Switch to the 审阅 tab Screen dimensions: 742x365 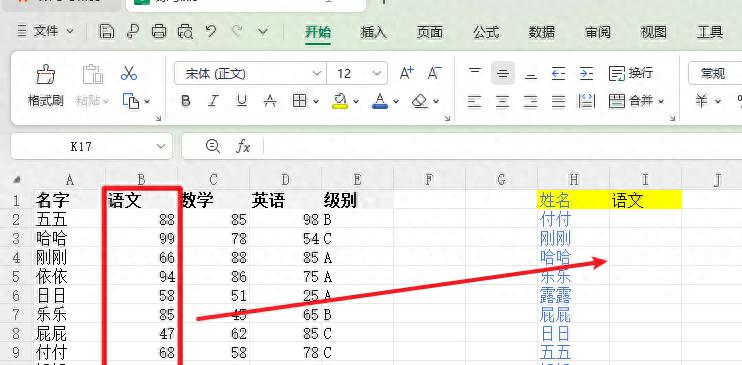[x=598, y=32]
